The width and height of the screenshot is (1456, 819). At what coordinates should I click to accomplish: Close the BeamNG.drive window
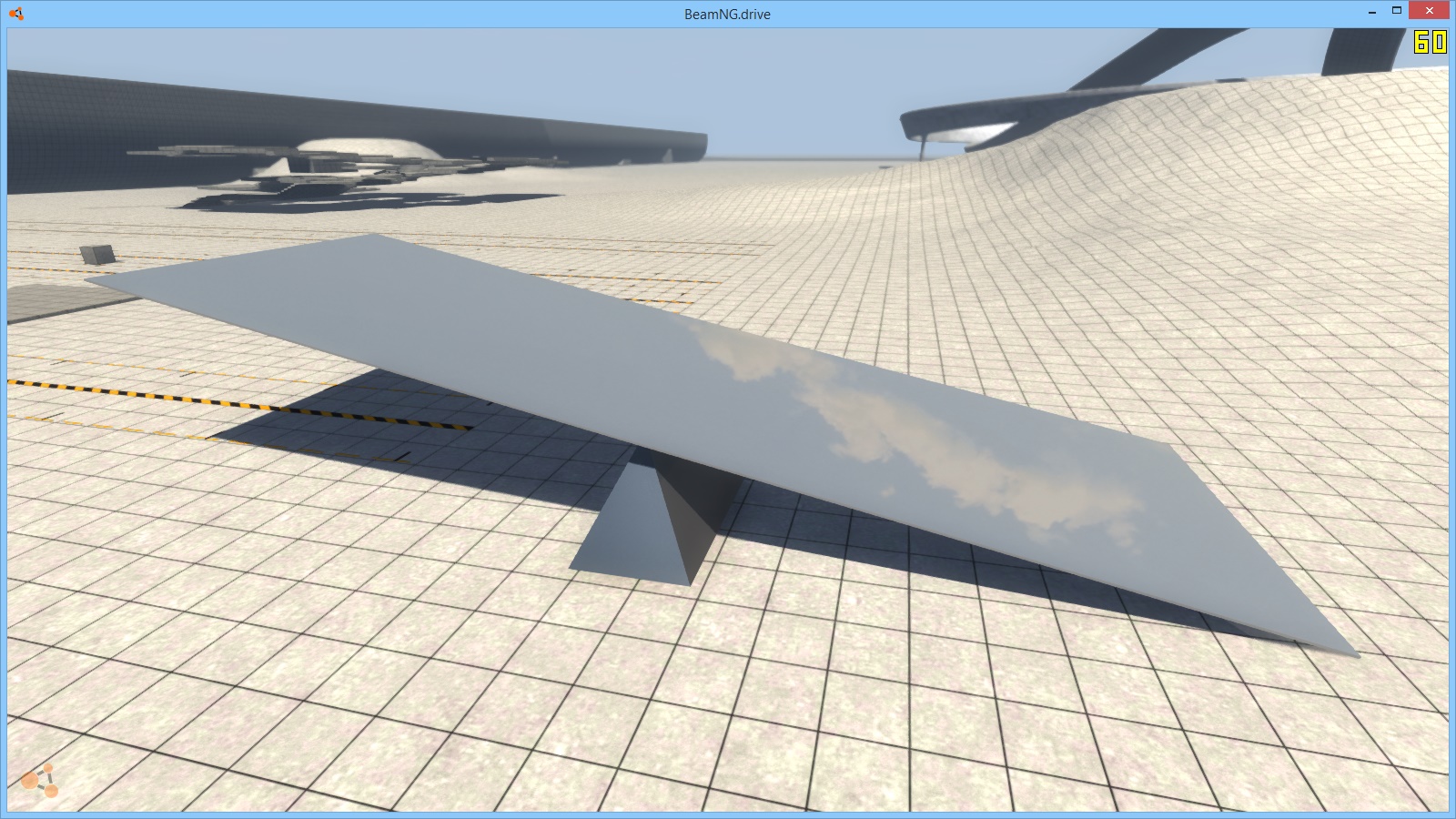click(1431, 12)
